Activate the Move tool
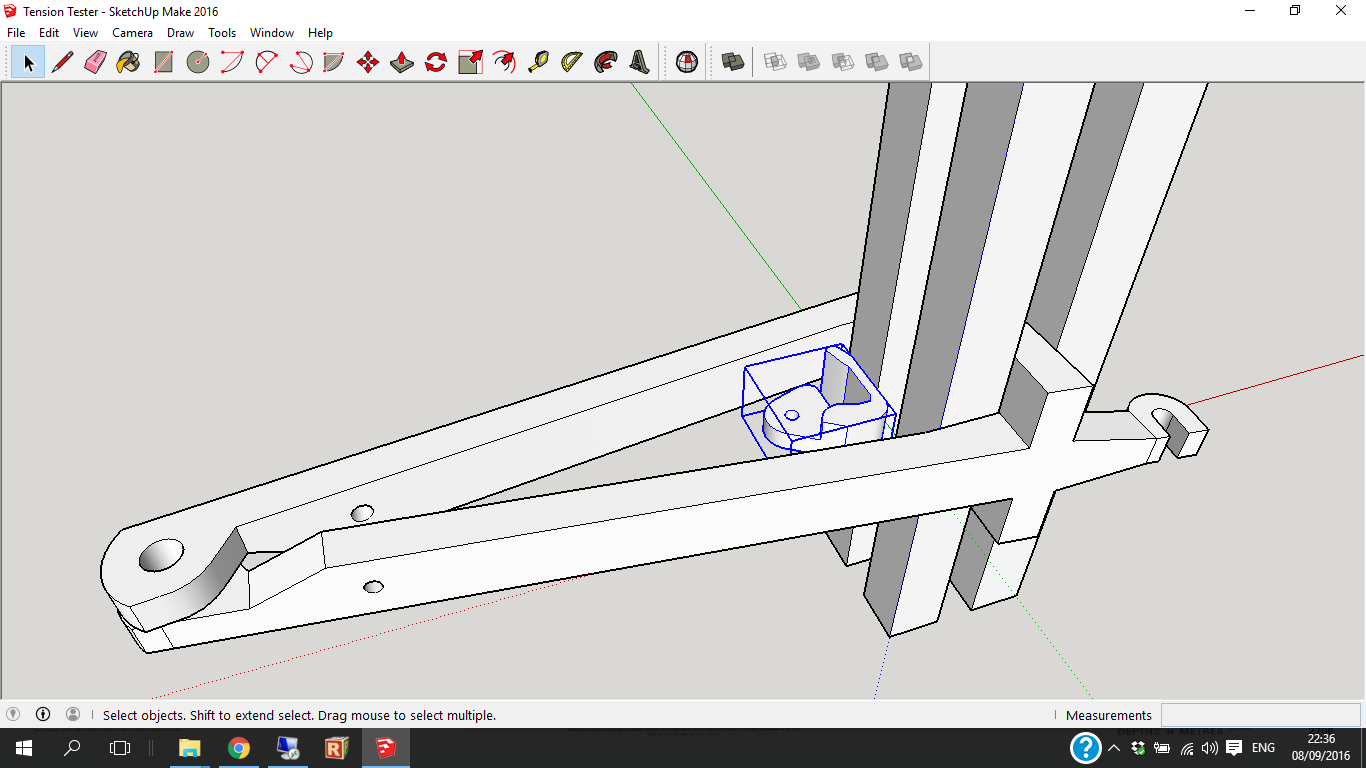The height and width of the screenshot is (768, 1366). click(x=368, y=62)
